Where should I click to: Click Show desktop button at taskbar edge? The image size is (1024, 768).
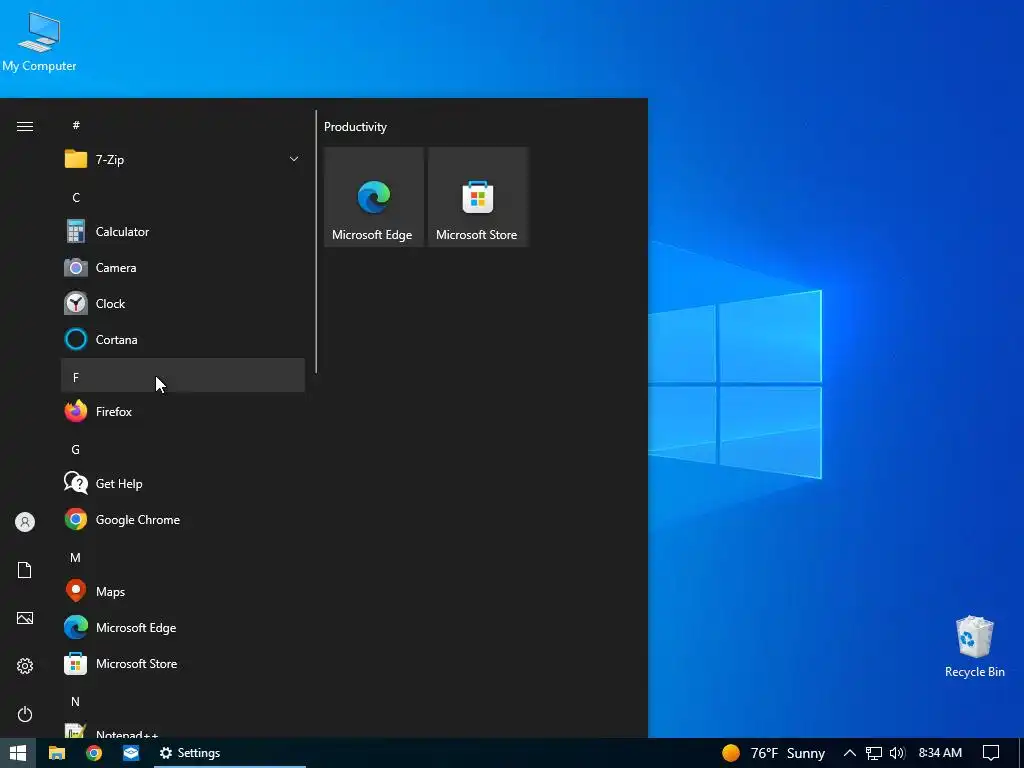[1021, 753]
